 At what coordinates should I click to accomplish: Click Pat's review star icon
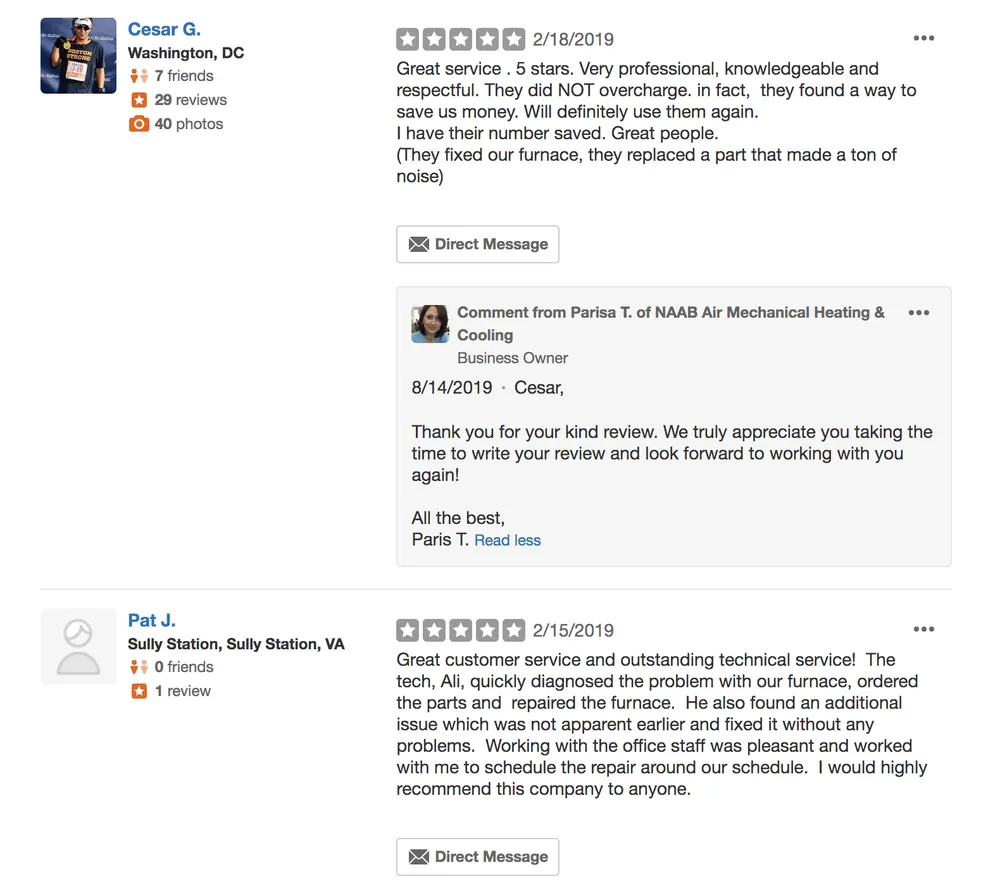pyautogui.click(x=139, y=691)
